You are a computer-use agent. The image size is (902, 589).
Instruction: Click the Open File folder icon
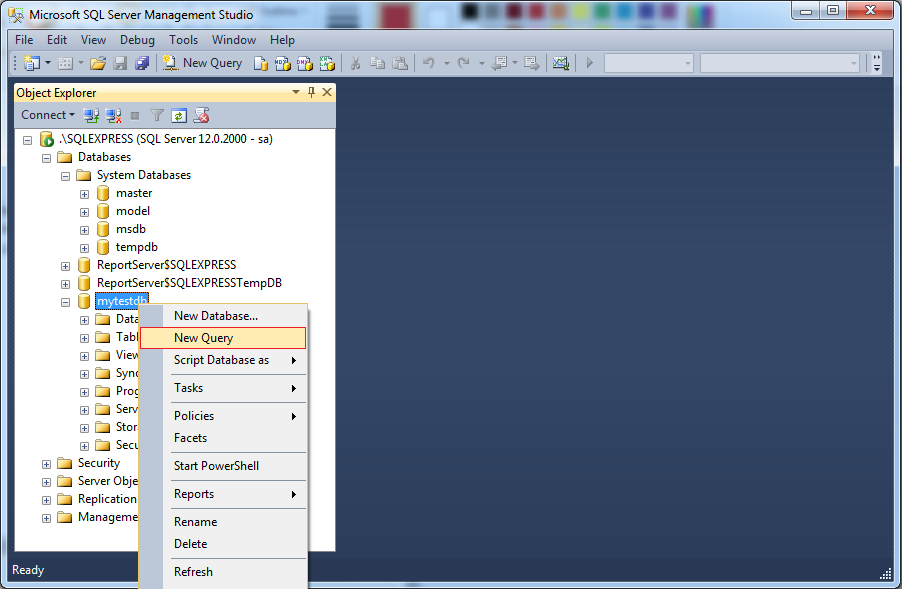[x=98, y=63]
